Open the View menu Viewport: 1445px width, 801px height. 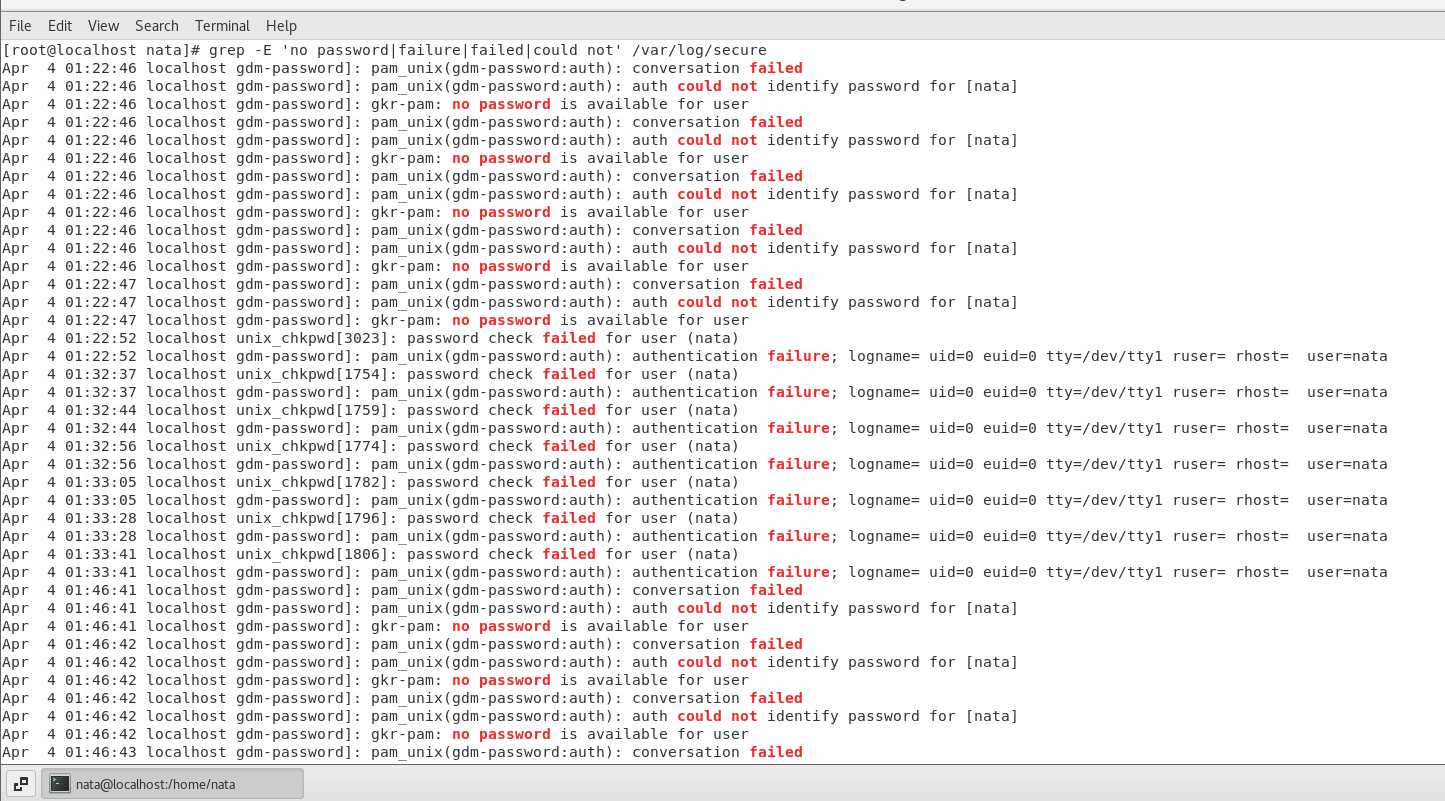coord(103,26)
